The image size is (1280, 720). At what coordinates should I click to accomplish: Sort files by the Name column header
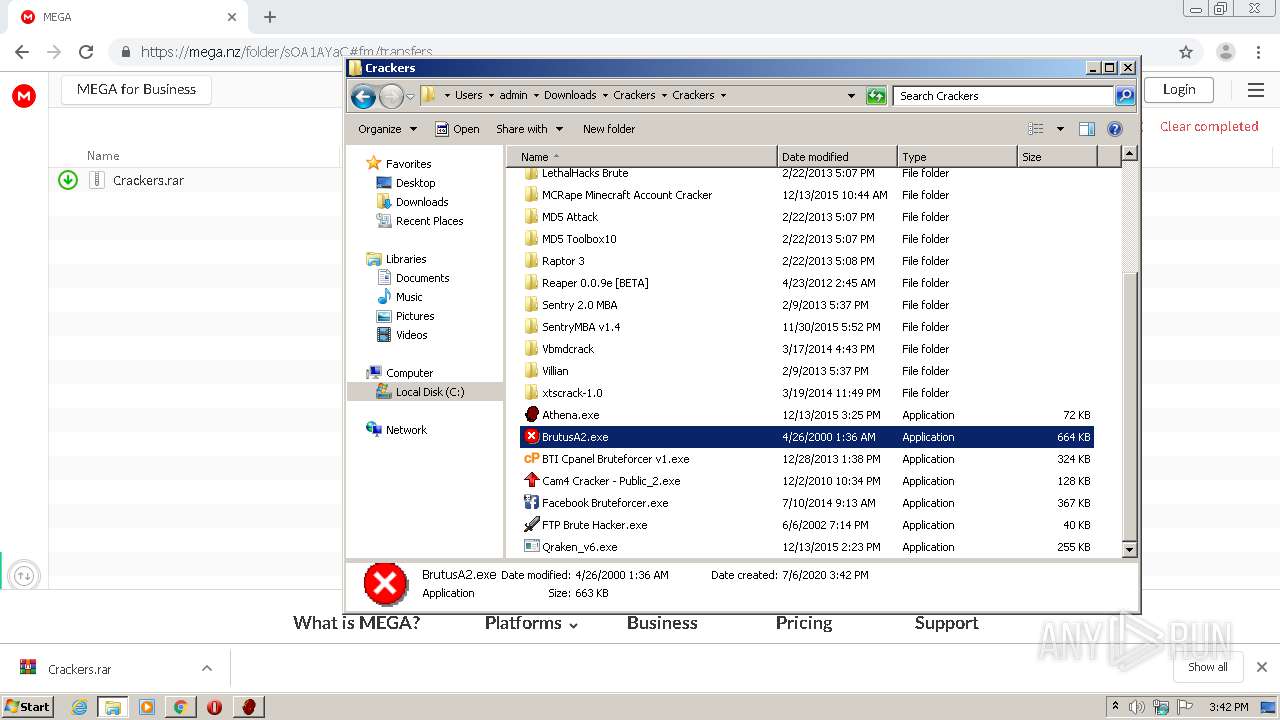[x=642, y=157]
